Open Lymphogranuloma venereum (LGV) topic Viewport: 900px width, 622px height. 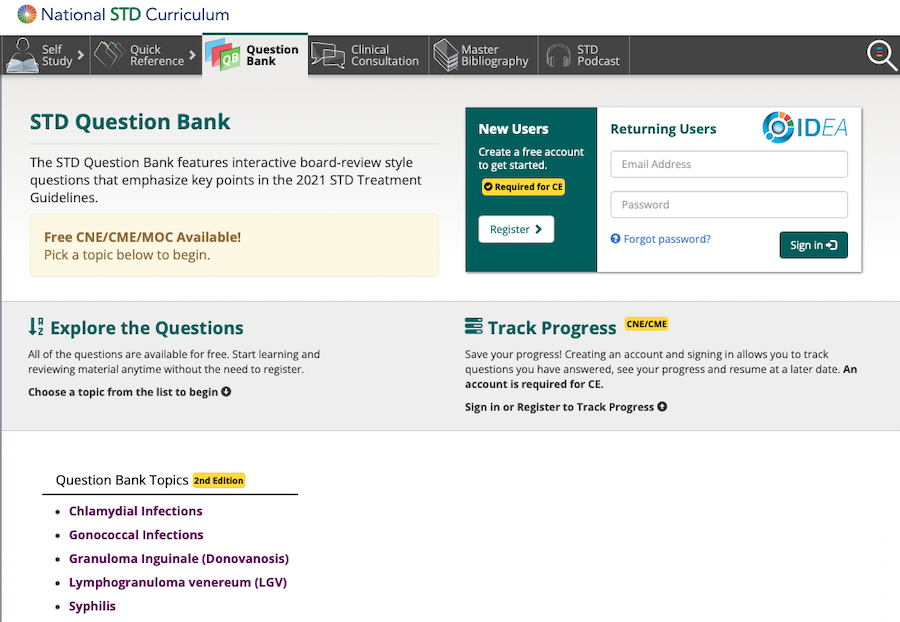pos(178,582)
